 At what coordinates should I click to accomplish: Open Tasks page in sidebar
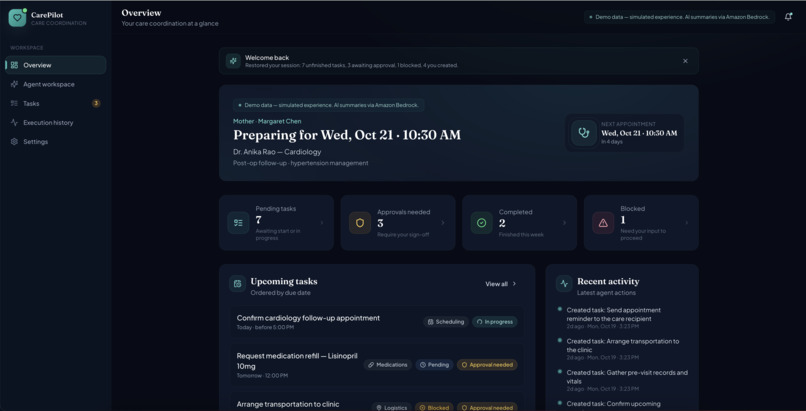(56, 103)
